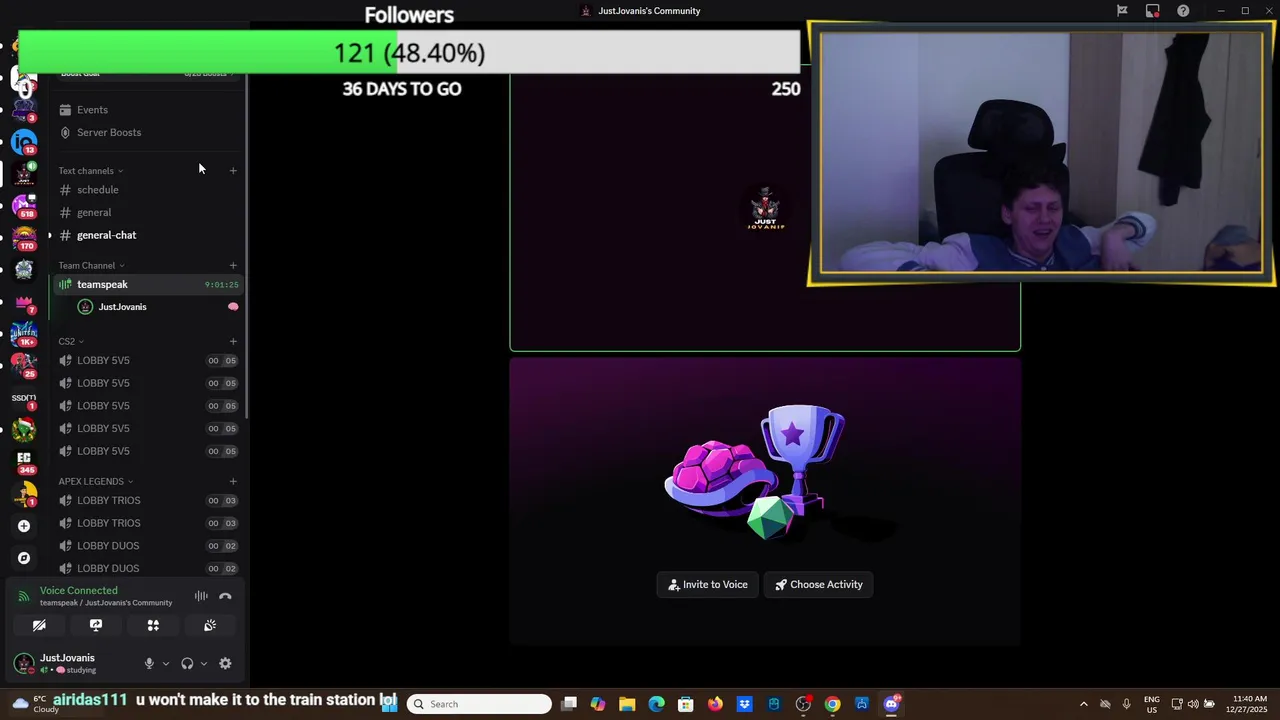Add channel in Team Channel category
Viewport: 1280px width, 720px height.
point(233,265)
